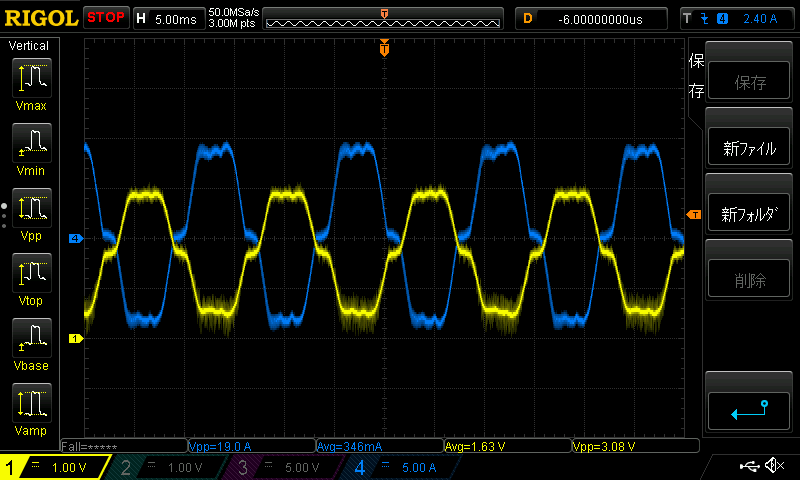Select channel 1 tab at 1.00 V

tap(55, 467)
